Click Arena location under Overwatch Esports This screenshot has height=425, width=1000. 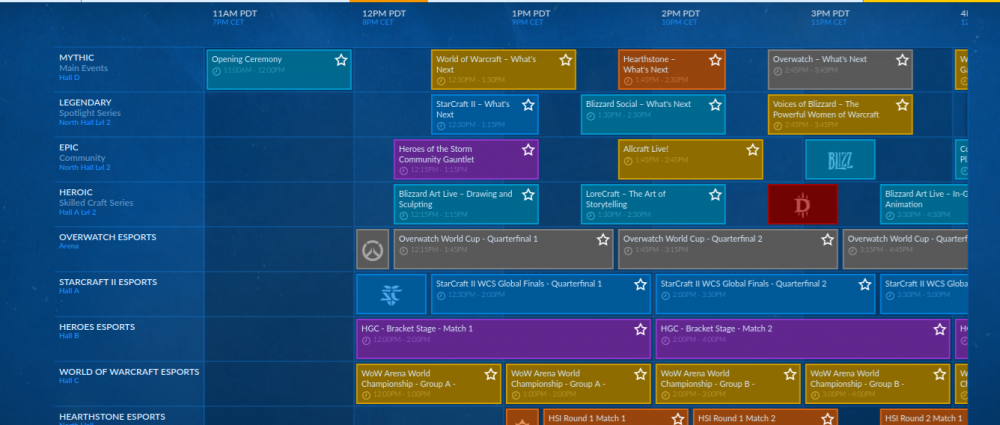(x=69, y=246)
